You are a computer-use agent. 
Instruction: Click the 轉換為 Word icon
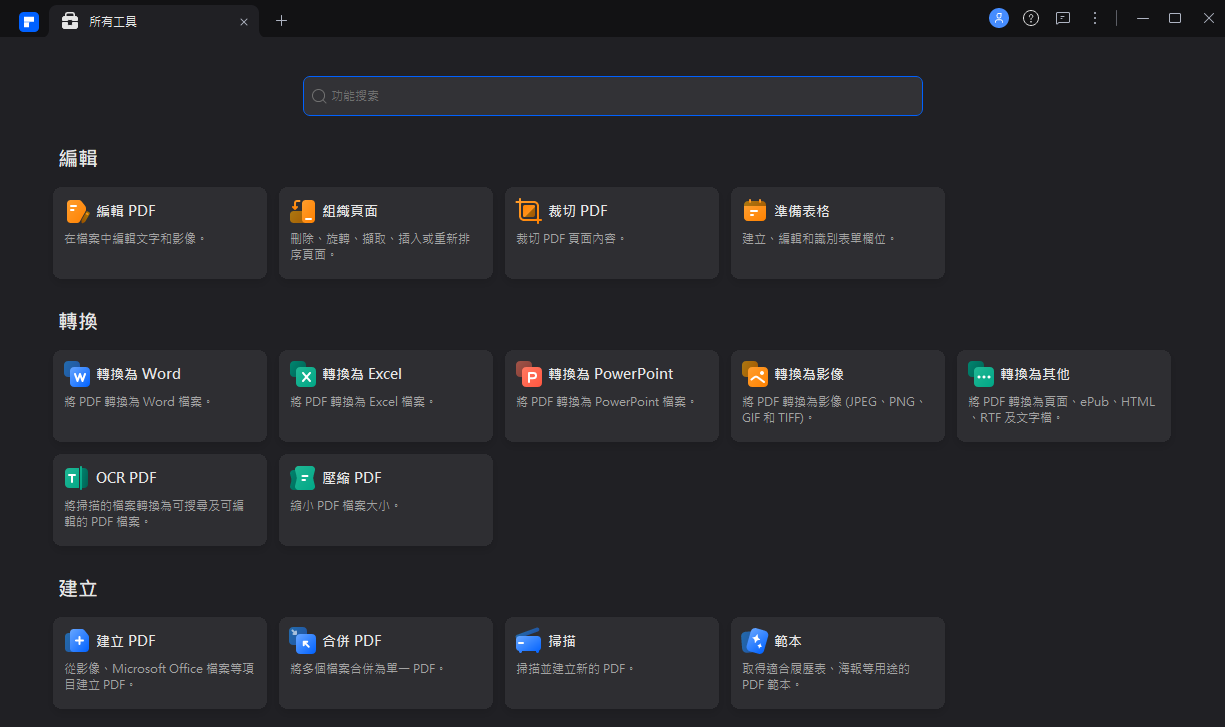[x=77, y=374]
